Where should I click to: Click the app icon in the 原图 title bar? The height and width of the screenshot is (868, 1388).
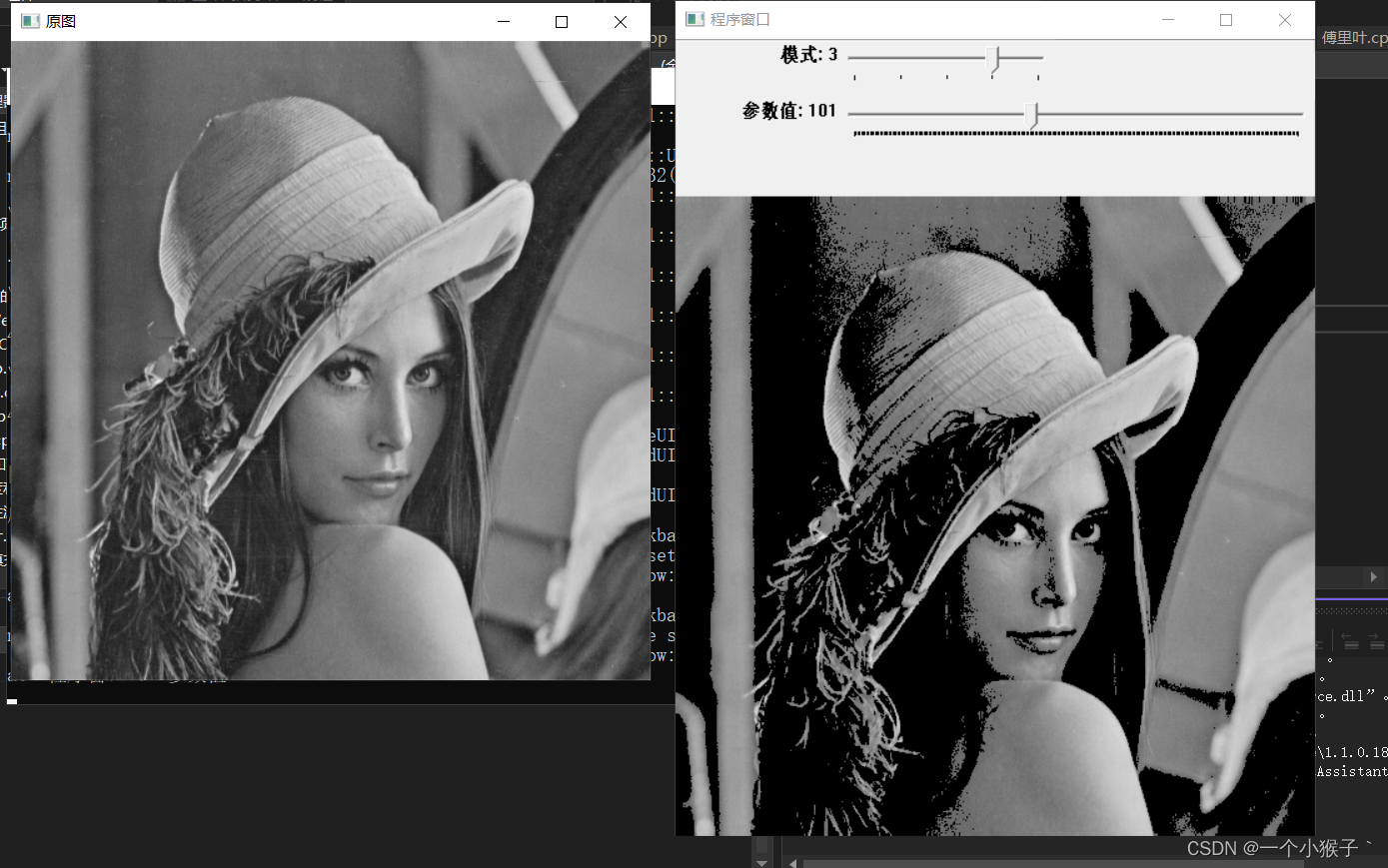coord(30,21)
